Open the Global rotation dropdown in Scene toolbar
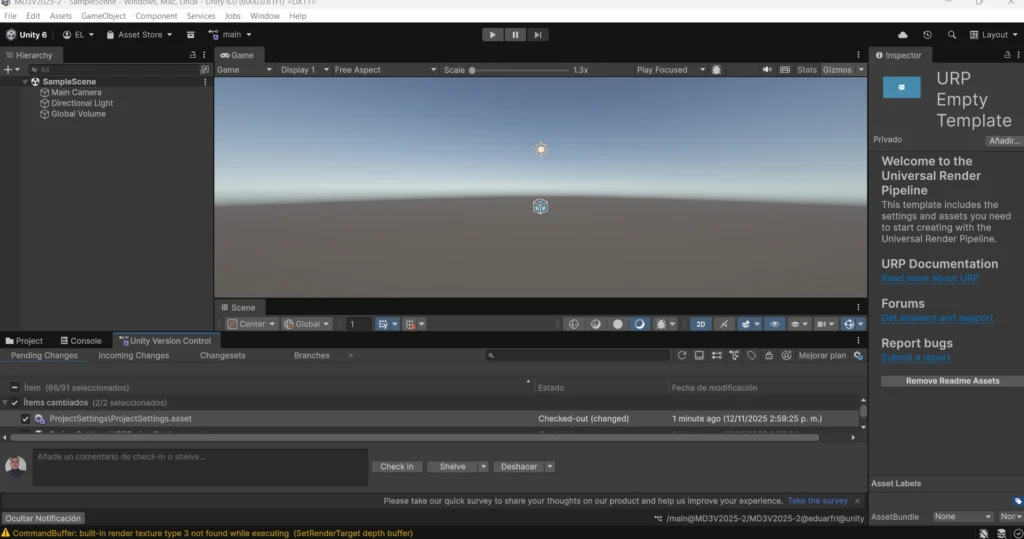Image resolution: width=1024 pixels, height=539 pixels. [306, 324]
